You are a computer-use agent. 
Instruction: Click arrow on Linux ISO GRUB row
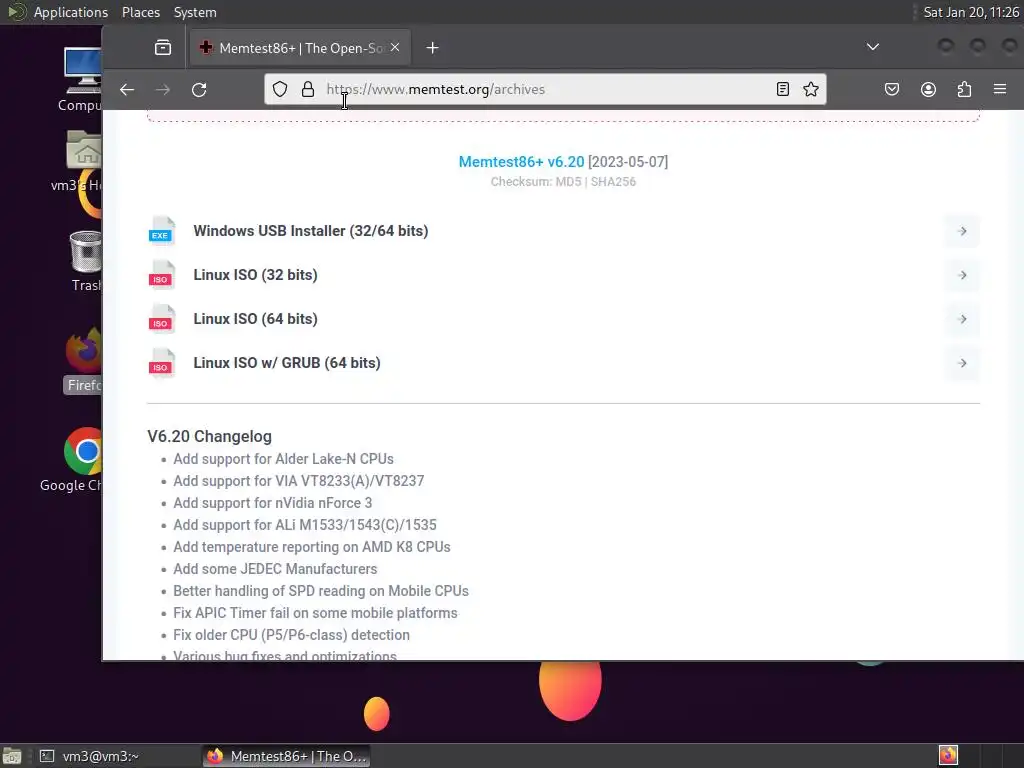(x=962, y=363)
